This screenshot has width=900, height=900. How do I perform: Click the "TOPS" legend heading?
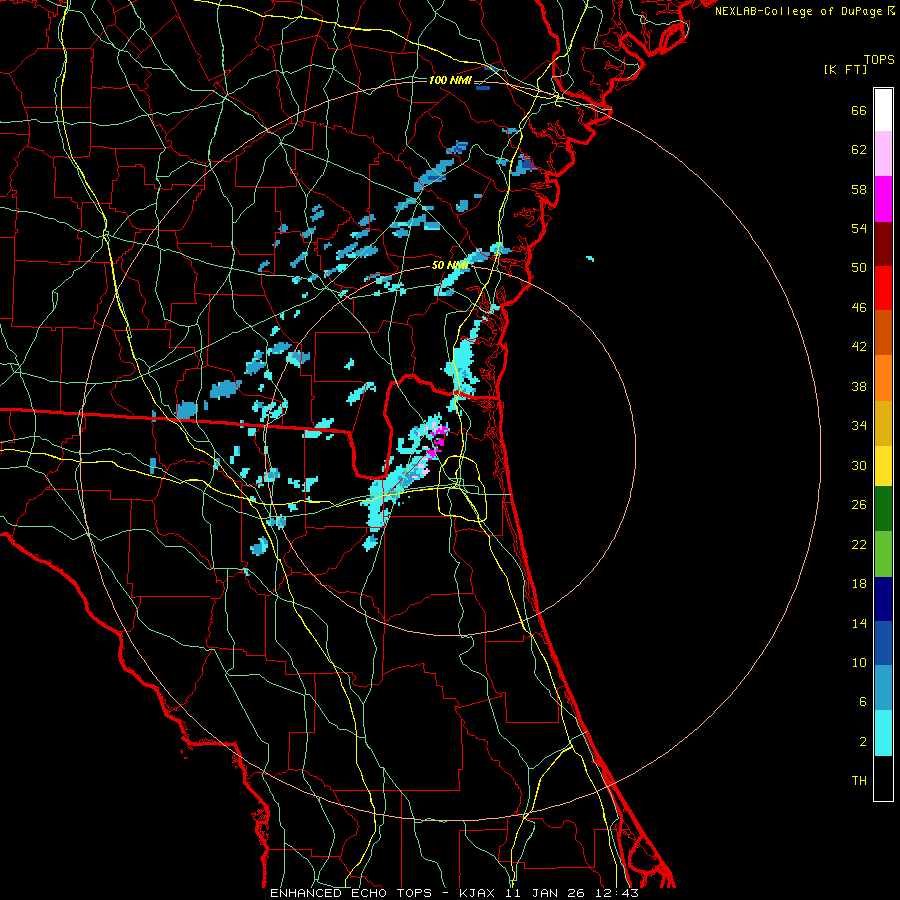(x=879, y=60)
